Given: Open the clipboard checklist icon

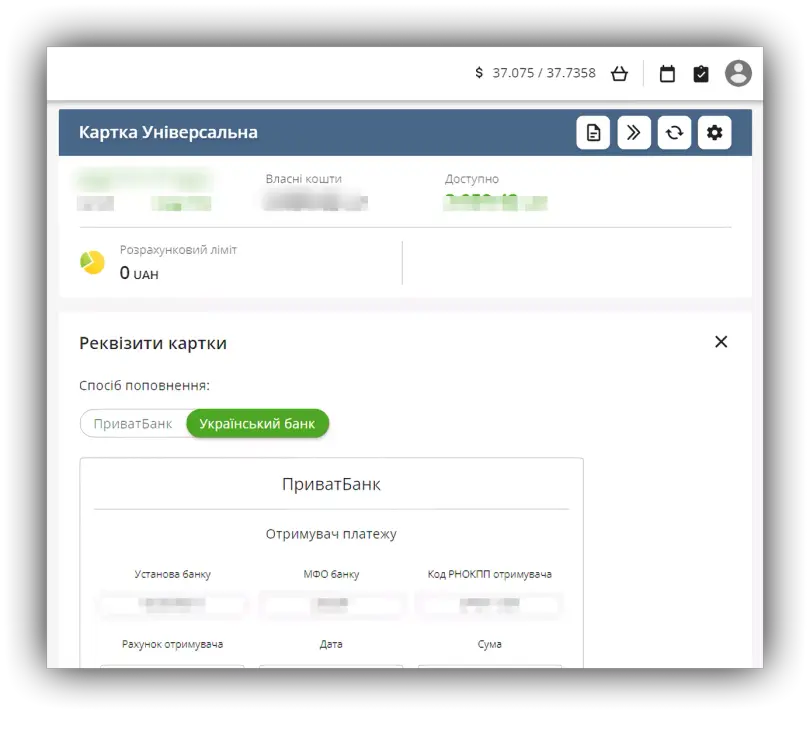Looking at the screenshot, I should 701,73.
